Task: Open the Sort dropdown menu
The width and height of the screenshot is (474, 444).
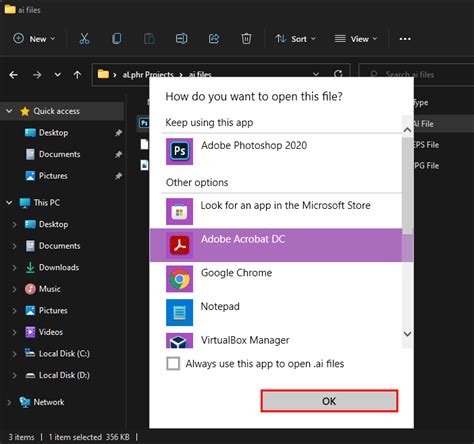Action: (x=295, y=39)
